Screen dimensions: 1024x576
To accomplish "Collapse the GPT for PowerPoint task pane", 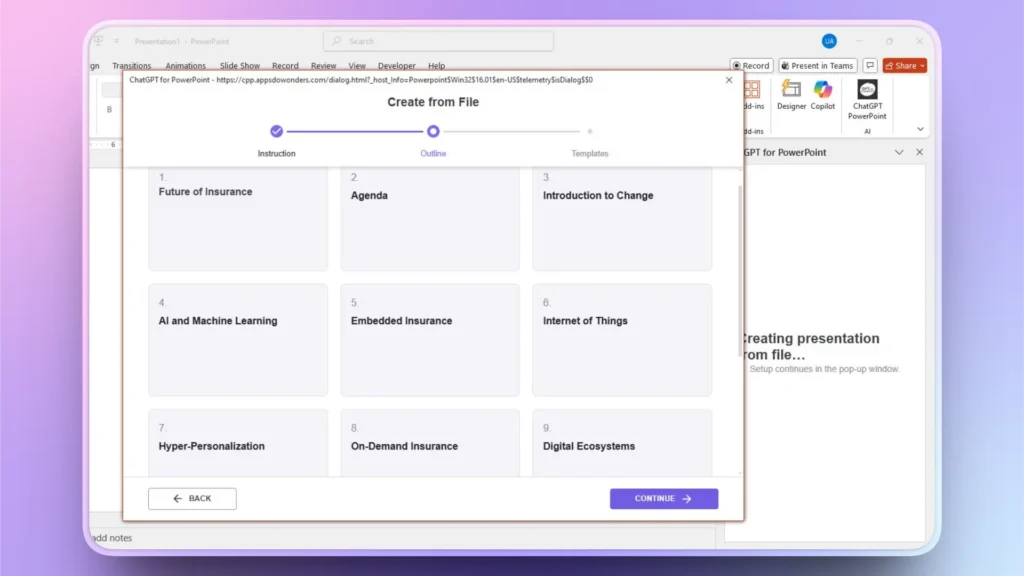I will point(899,152).
